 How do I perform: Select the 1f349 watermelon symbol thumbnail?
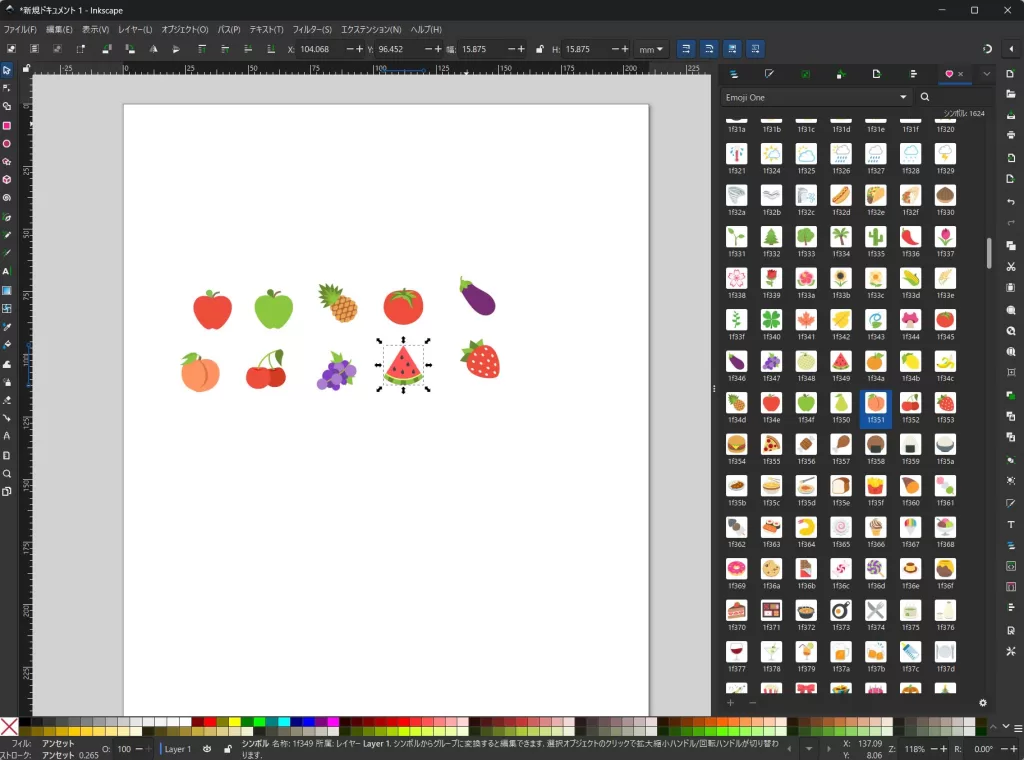pyautogui.click(x=841, y=360)
